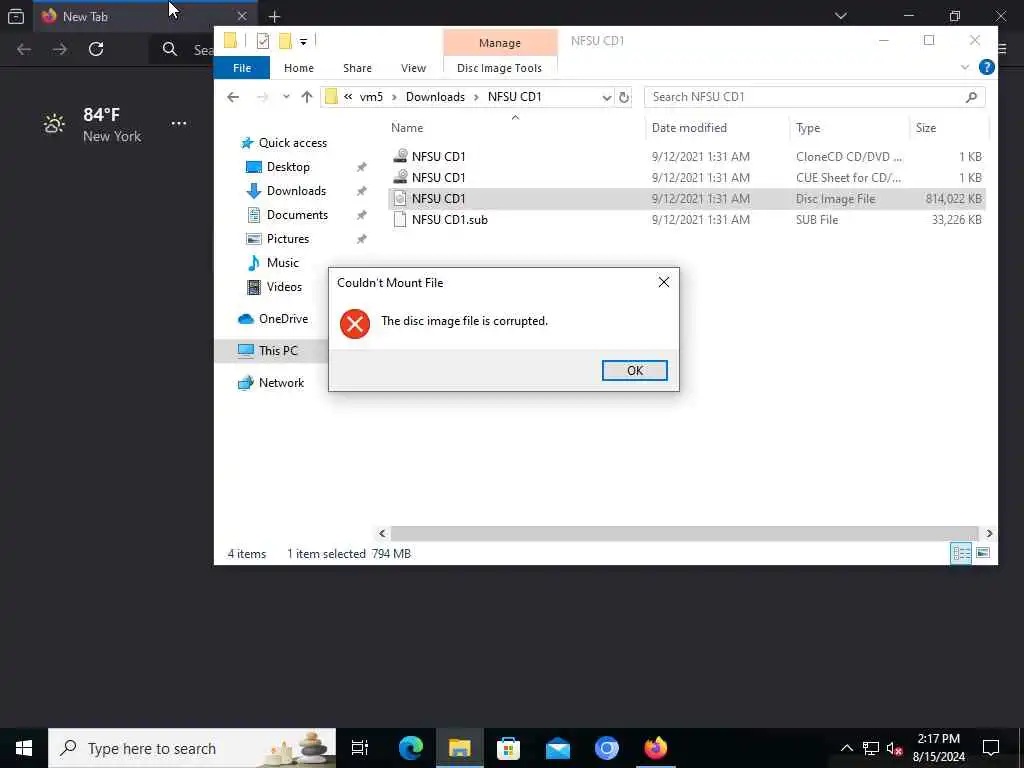This screenshot has width=1024, height=768.
Task: Expand the ribbon with chevron arrow
Action: point(965,68)
